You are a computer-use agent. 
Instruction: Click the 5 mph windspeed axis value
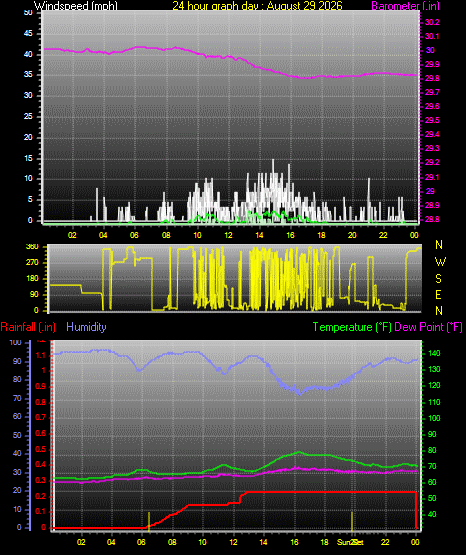tap(30, 200)
